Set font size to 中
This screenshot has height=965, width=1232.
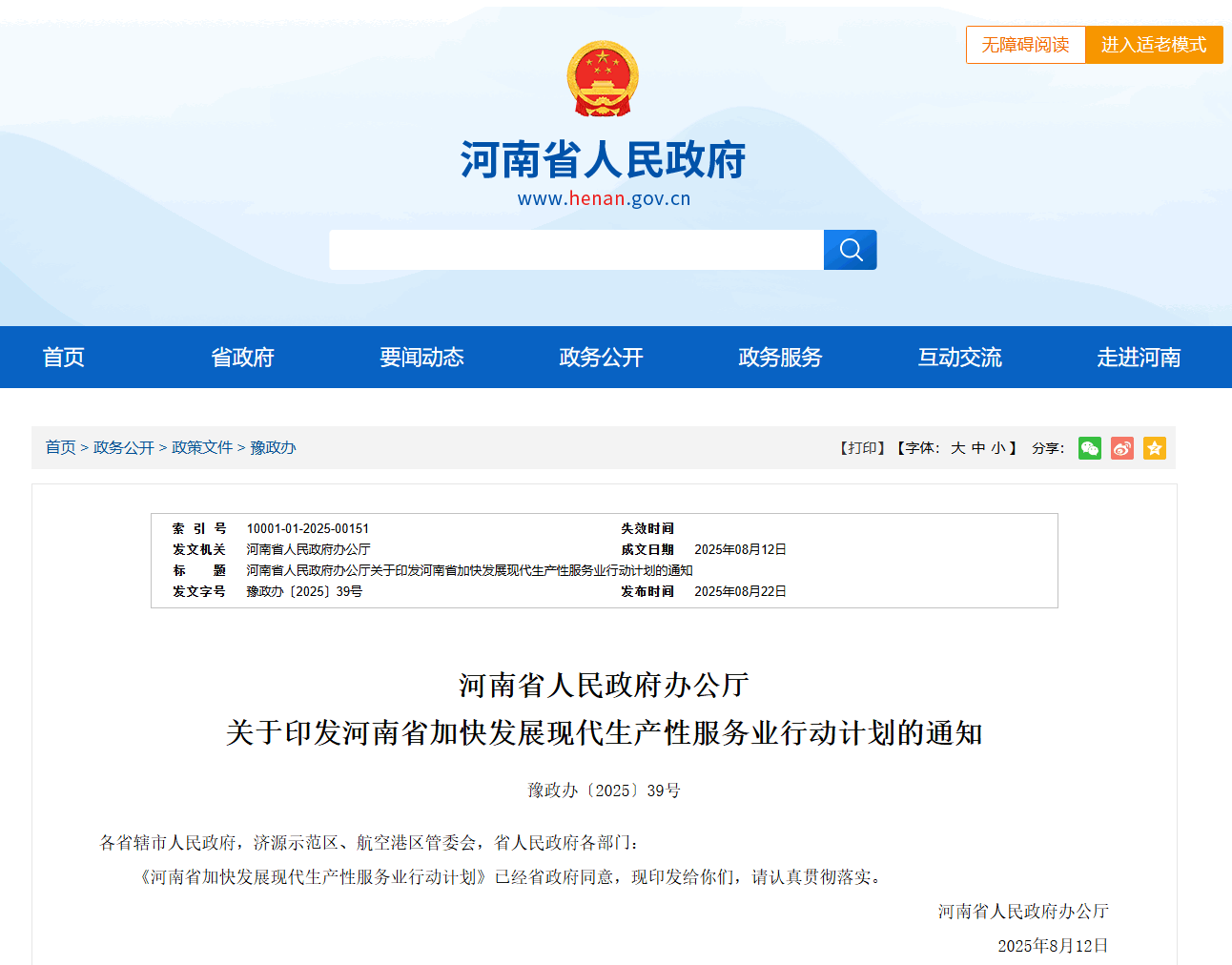[x=978, y=448]
